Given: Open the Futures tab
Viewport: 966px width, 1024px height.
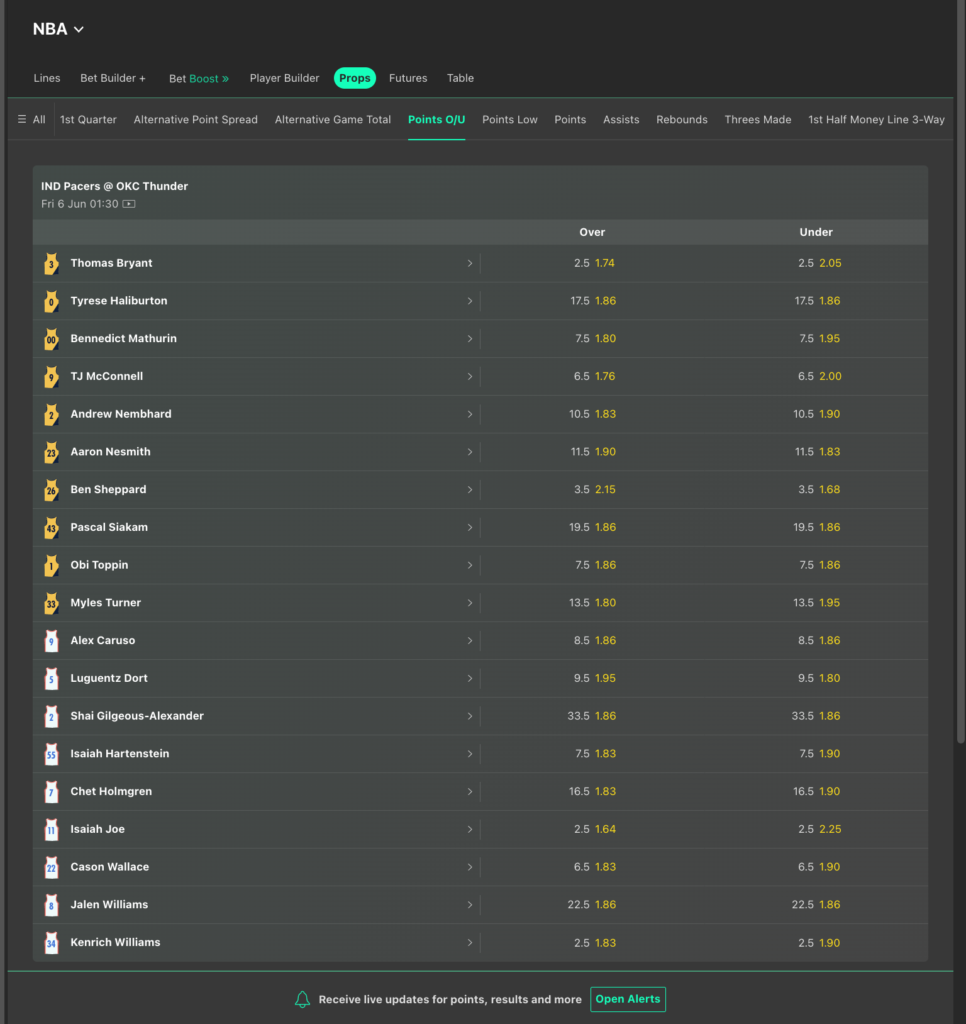Looking at the screenshot, I should point(408,78).
